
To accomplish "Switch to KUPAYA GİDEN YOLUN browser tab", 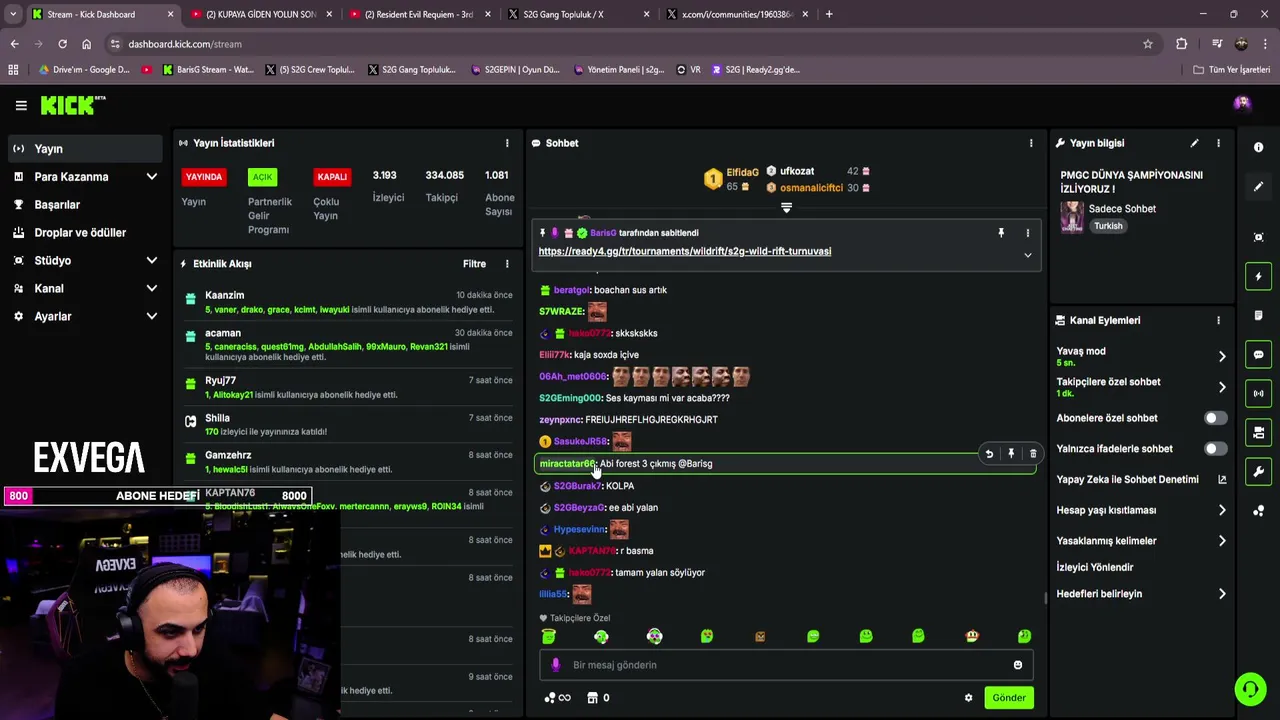I will [260, 14].
